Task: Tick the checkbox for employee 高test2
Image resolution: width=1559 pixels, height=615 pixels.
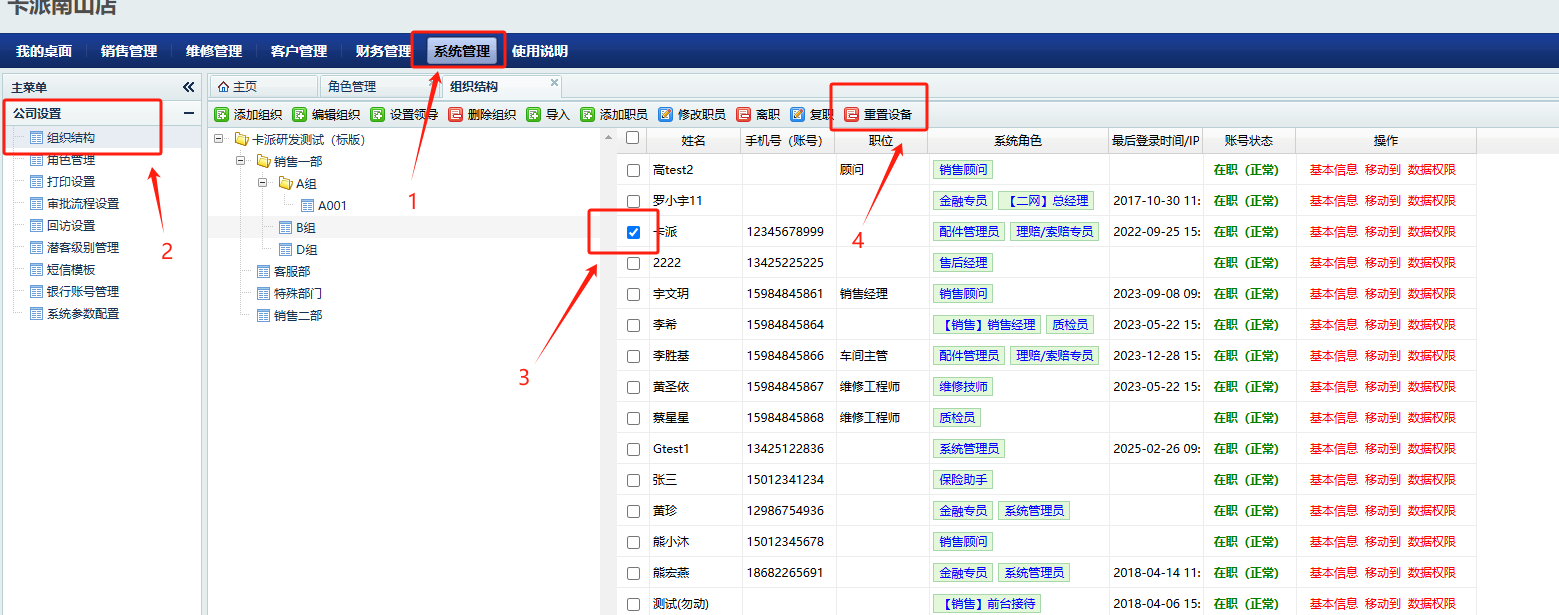Action: [x=633, y=170]
